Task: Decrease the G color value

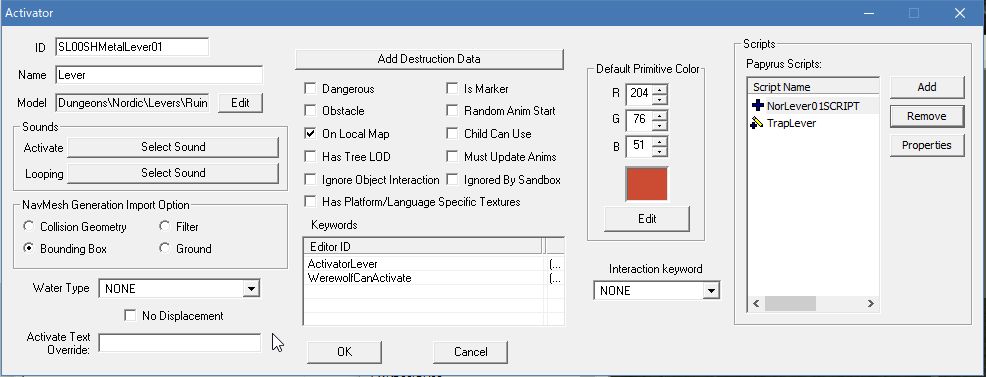Action: coord(659,125)
